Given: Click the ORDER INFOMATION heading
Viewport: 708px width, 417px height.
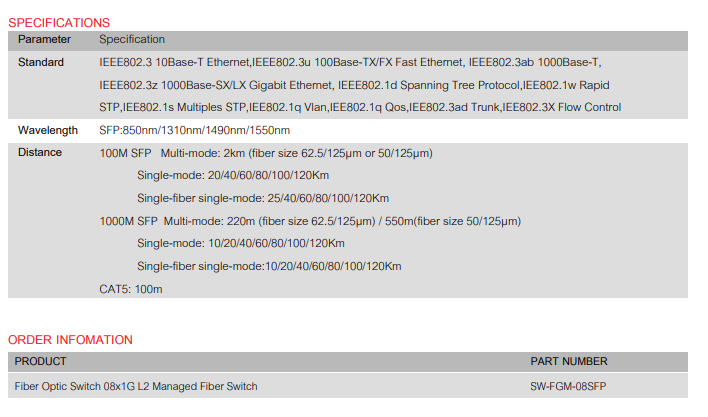Looking at the screenshot, I should click(x=70, y=340).
